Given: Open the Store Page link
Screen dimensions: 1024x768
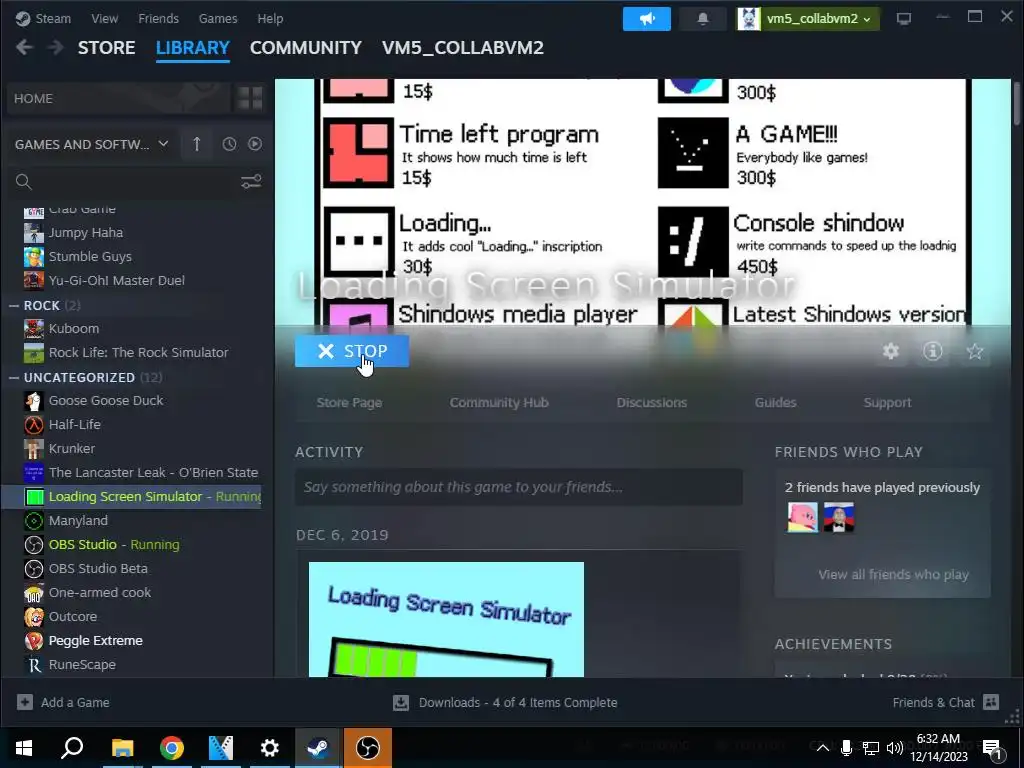Looking at the screenshot, I should tap(349, 403).
